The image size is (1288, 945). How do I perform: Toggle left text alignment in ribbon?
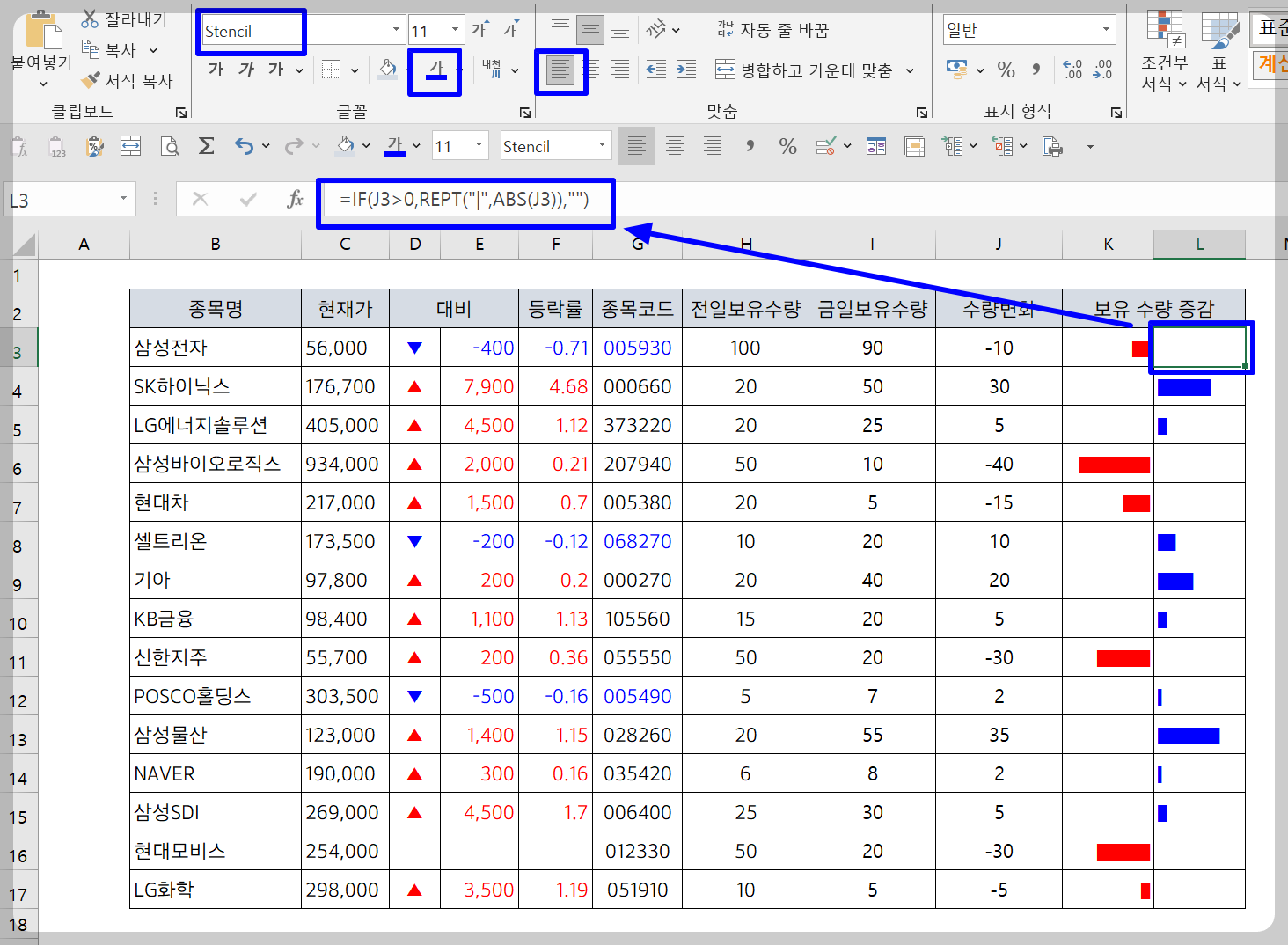point(560,70)
